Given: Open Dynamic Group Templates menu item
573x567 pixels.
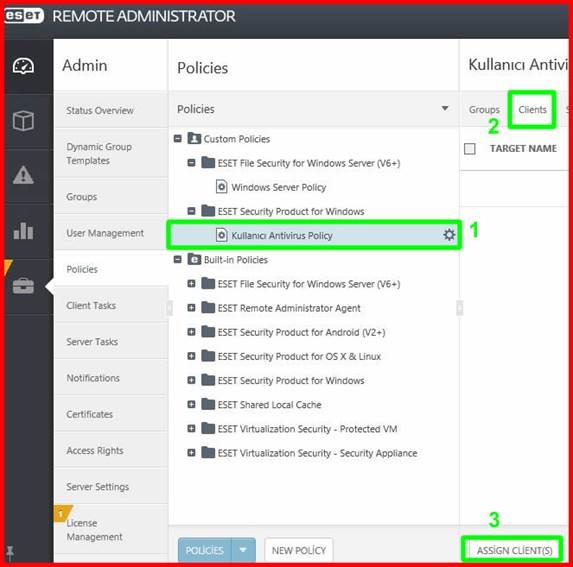Looking at the screenshot, I should pyautogui.click(x=111, y=153).
